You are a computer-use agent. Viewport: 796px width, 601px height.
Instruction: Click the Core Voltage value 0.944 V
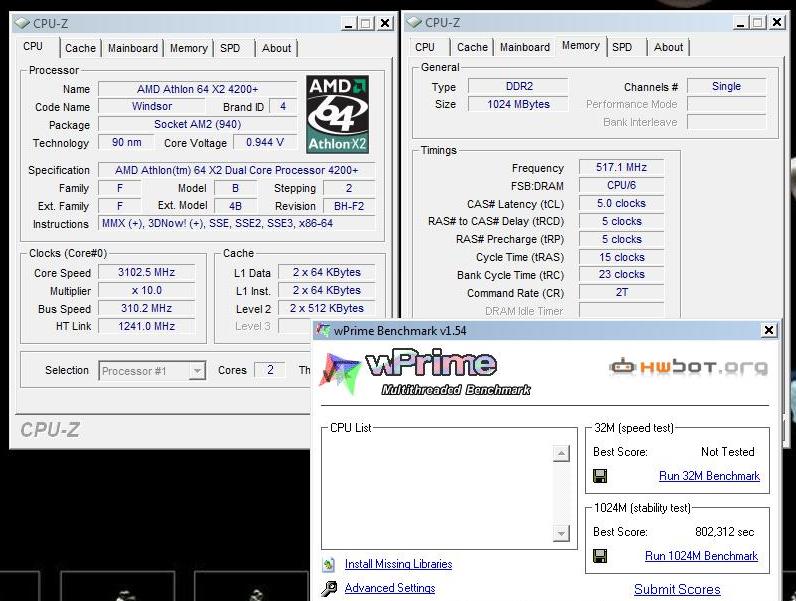coord(264,142)
